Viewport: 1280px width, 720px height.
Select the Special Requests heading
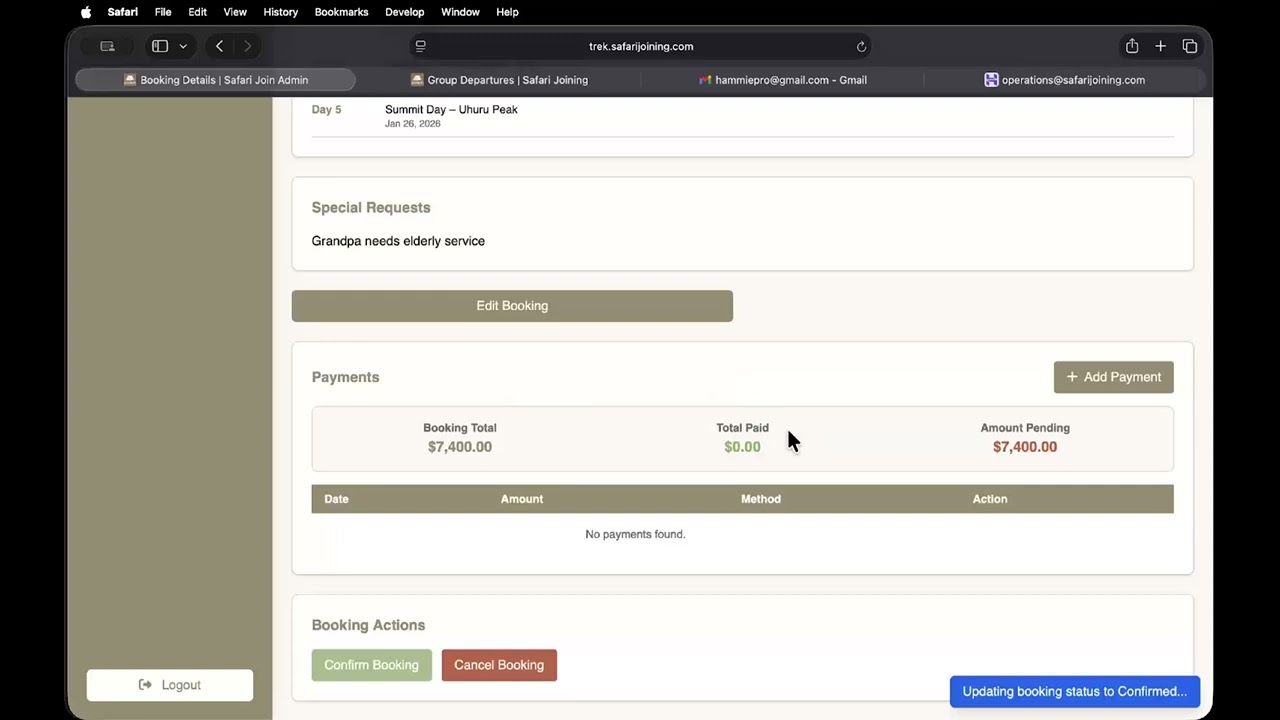tap(371, 207)
